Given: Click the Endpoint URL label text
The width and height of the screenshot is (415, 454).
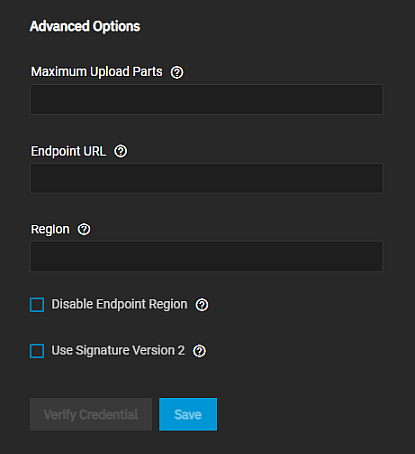Looking at the screenshot, I should point(68,151).
